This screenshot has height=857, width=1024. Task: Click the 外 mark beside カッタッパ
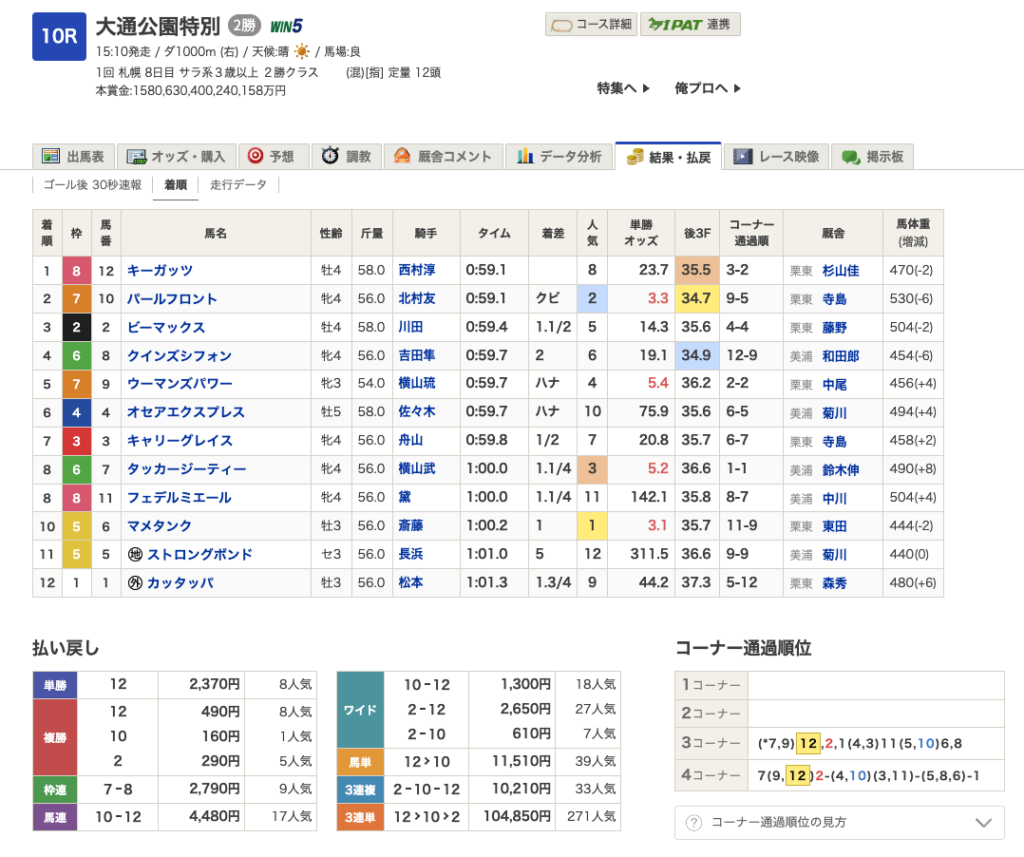135,583
